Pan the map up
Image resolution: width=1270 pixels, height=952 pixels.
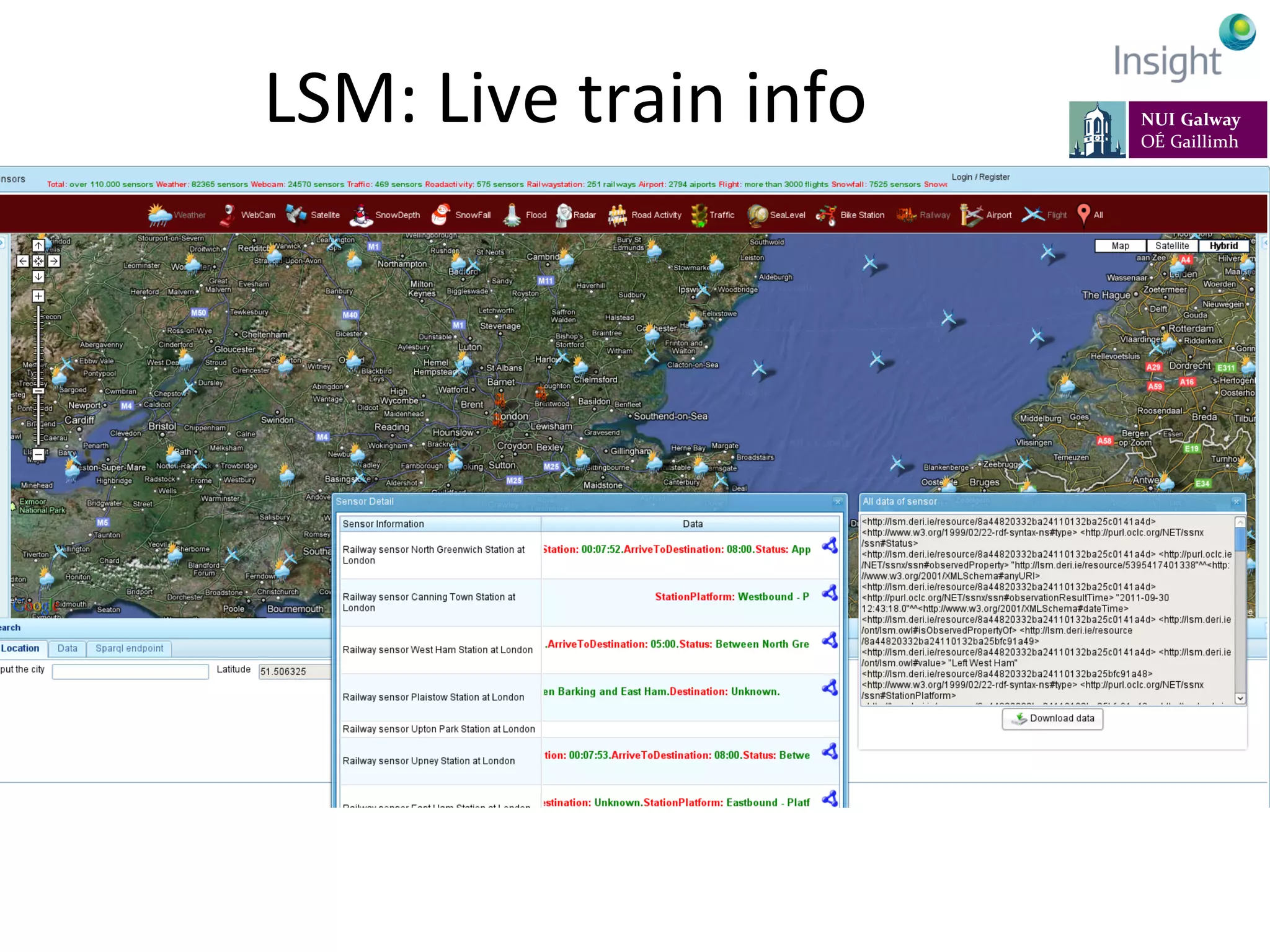click(38, 245)
